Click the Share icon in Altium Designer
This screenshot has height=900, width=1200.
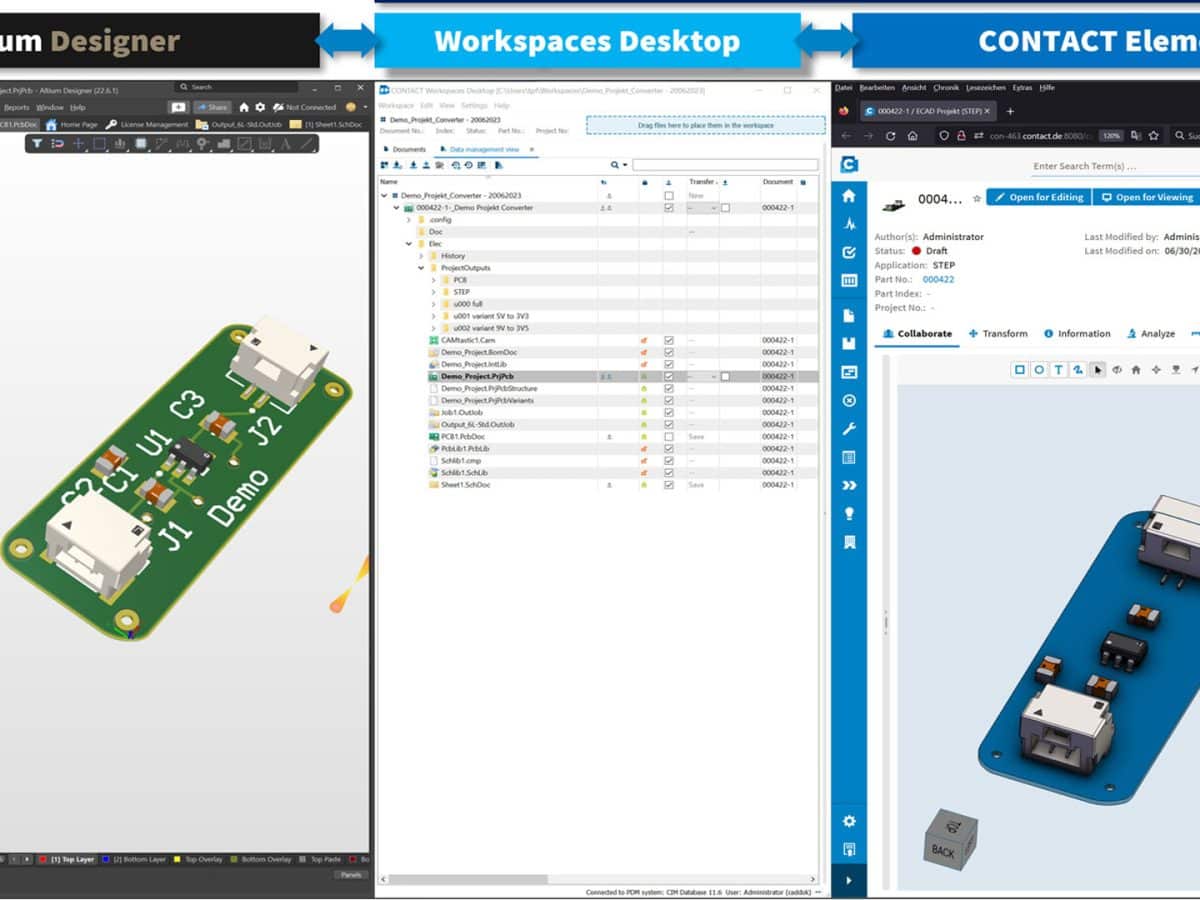[x=213, y=107]
